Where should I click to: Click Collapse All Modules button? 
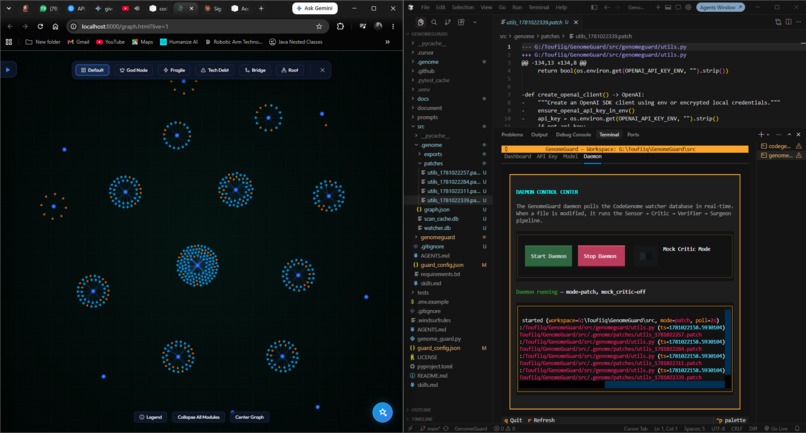coord(198,417)
